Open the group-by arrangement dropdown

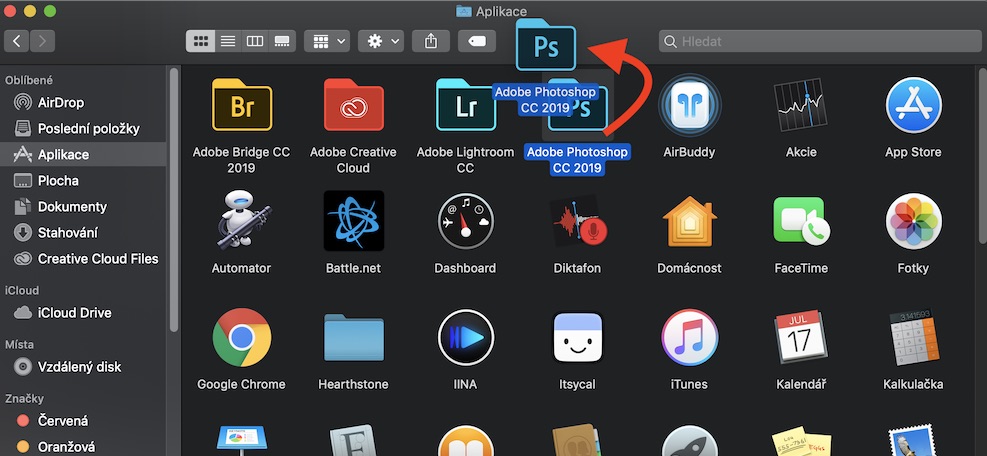coord(327,41)
